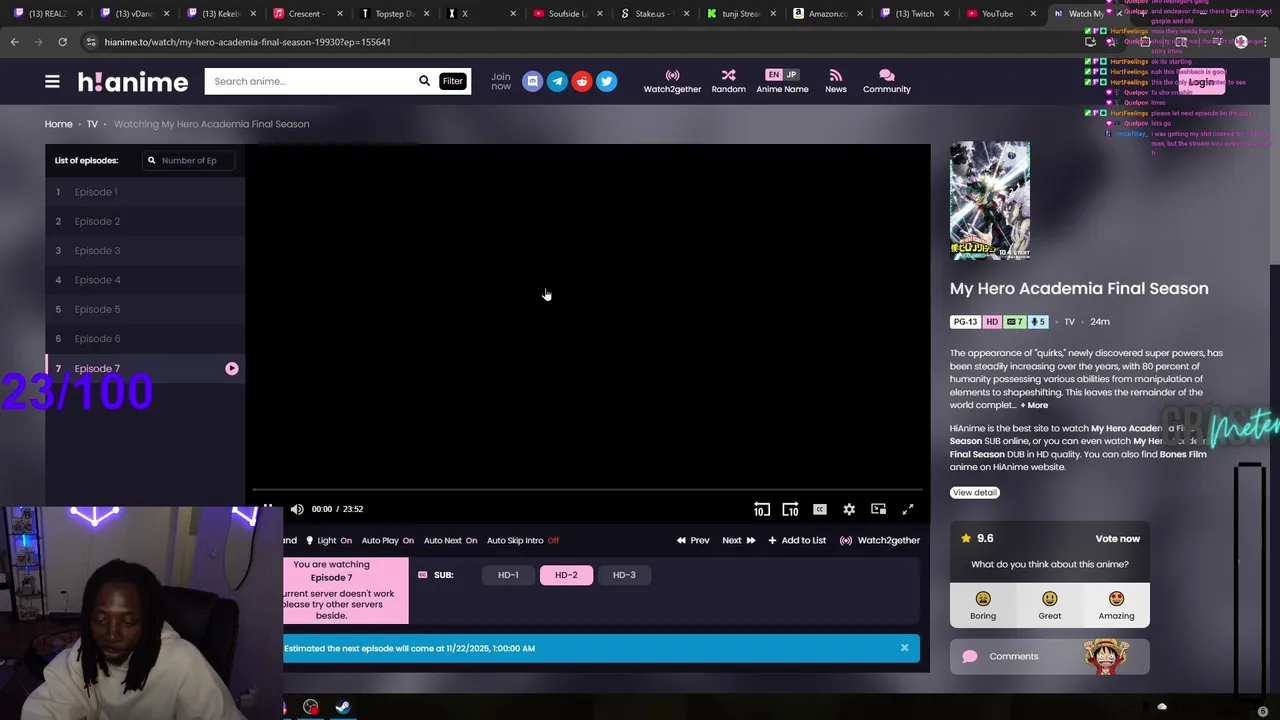Rate the anime as Boring
Viewport: 1280px width, 720px height.
tap(983, 605)
